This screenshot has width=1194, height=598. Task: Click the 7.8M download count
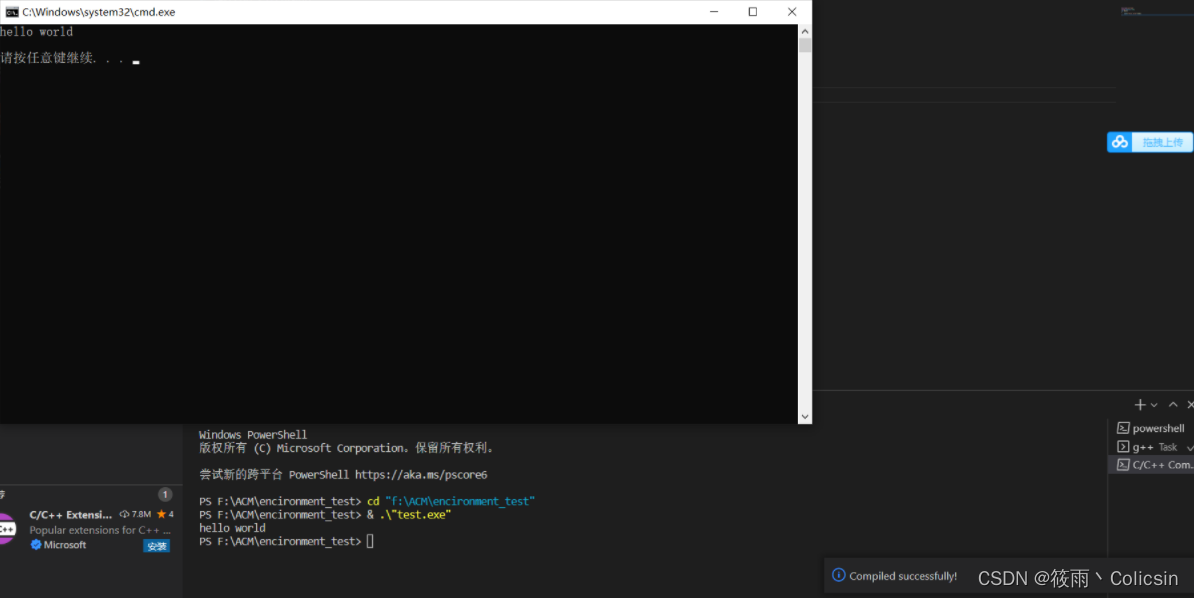141,514
